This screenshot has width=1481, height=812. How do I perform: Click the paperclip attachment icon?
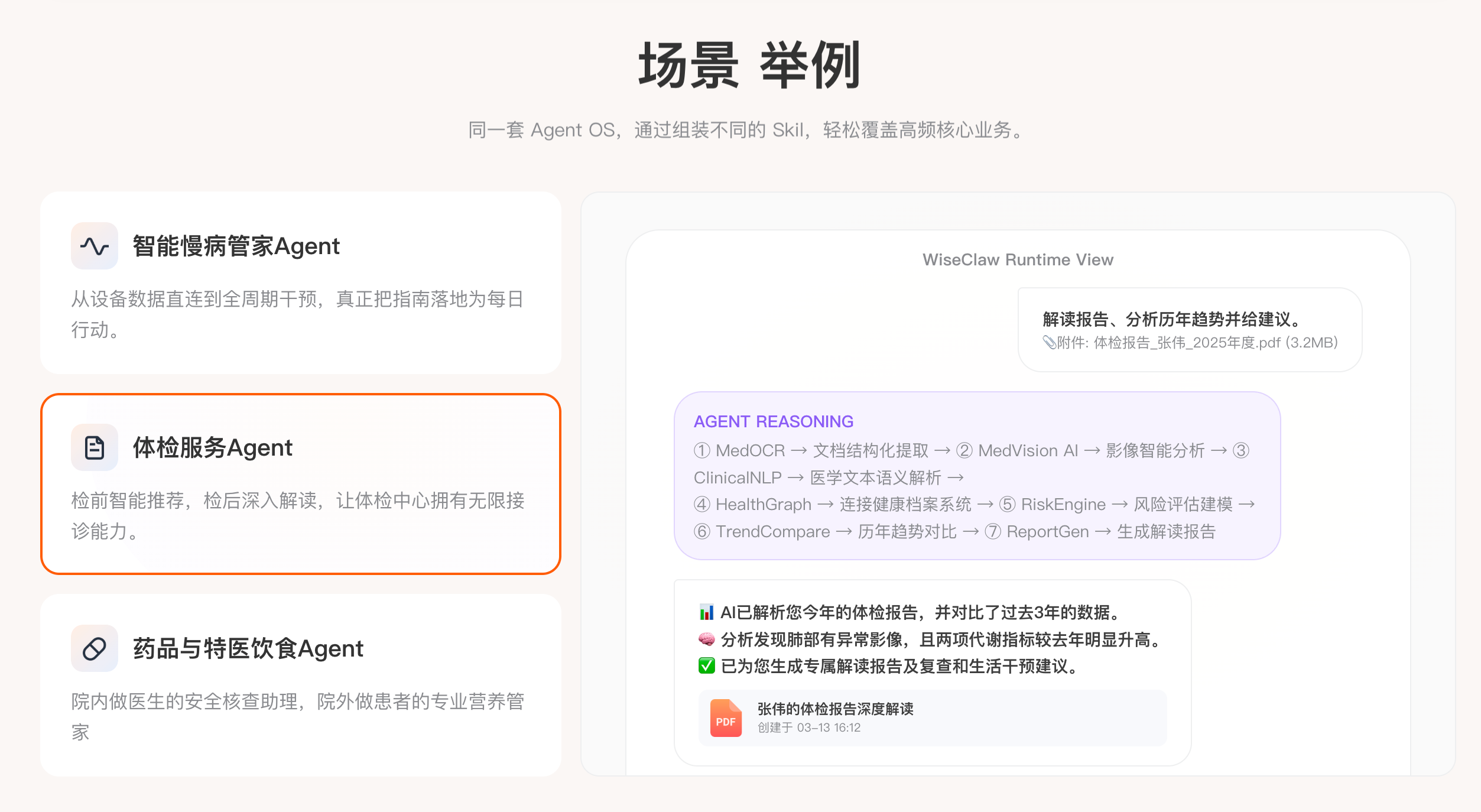click(x=1050, y=343)
